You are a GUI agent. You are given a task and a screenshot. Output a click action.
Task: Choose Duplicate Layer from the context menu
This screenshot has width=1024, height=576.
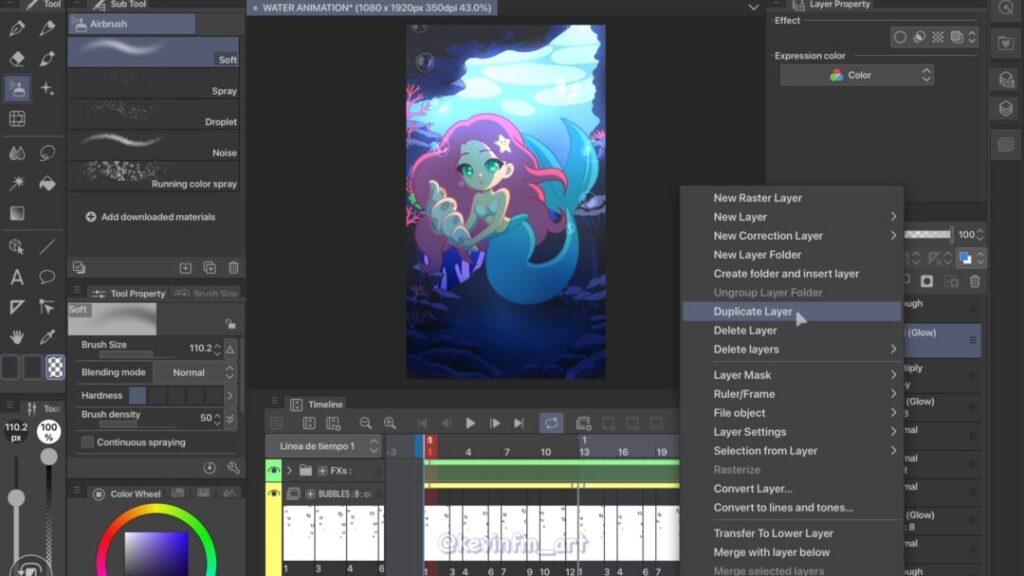click(792, 312)
